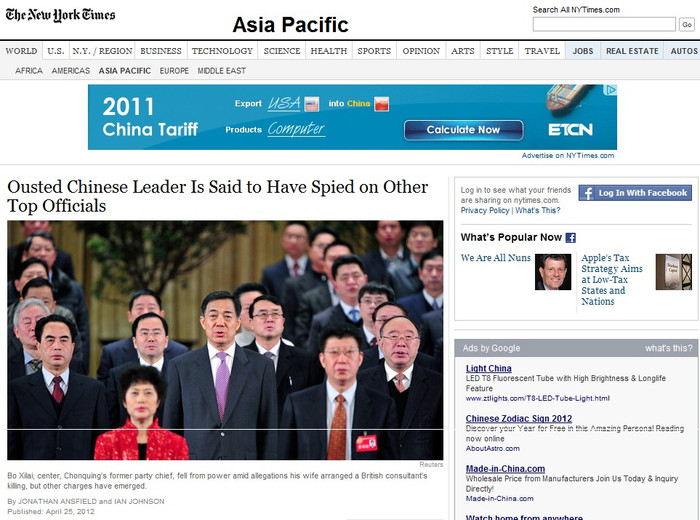Open the We Are All Nuns columnist thumbnail
Image resolution: width=700 pixels, height=520 pixels.
point(553,272)
